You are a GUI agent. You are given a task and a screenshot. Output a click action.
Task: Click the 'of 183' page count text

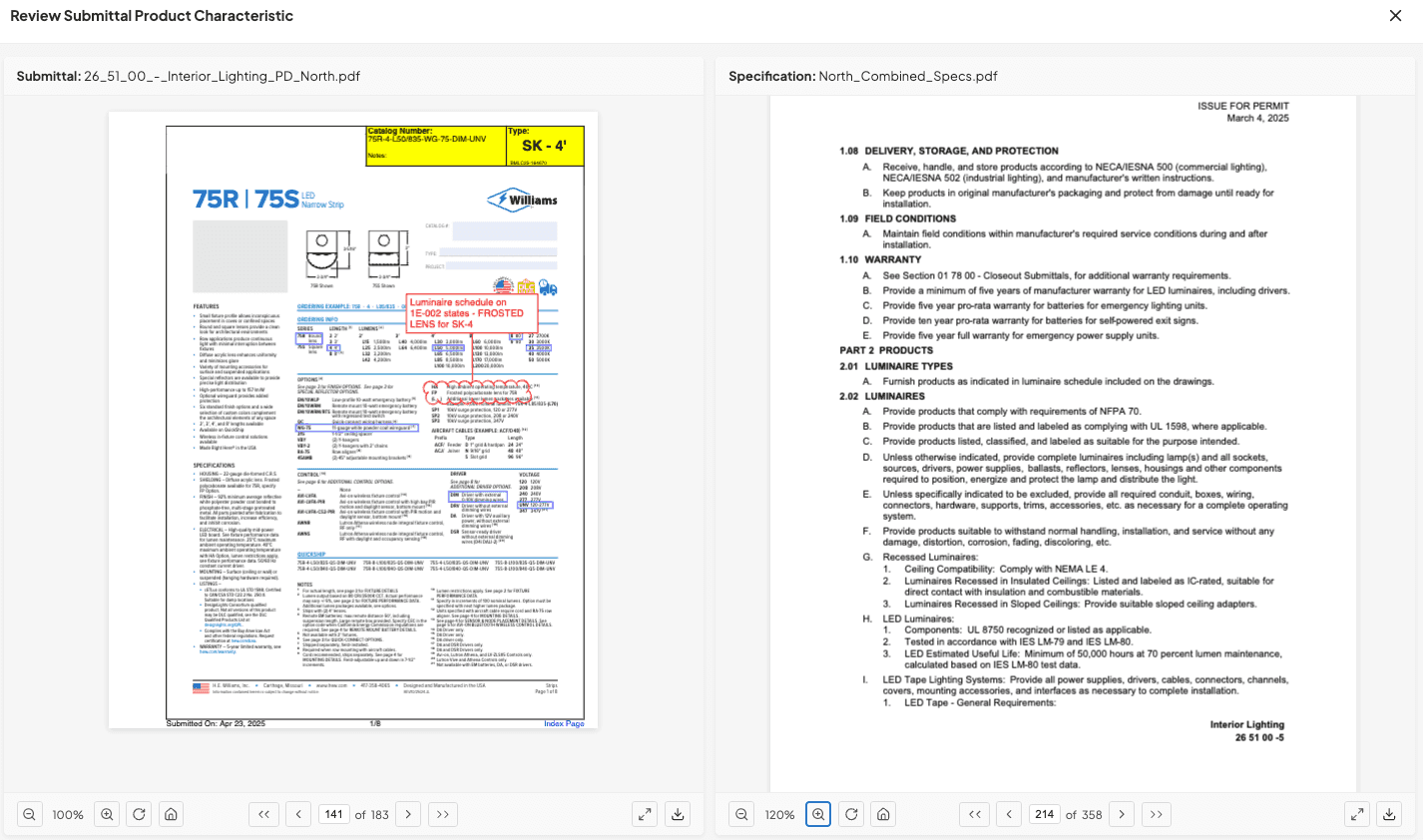(x=372, y=815)
